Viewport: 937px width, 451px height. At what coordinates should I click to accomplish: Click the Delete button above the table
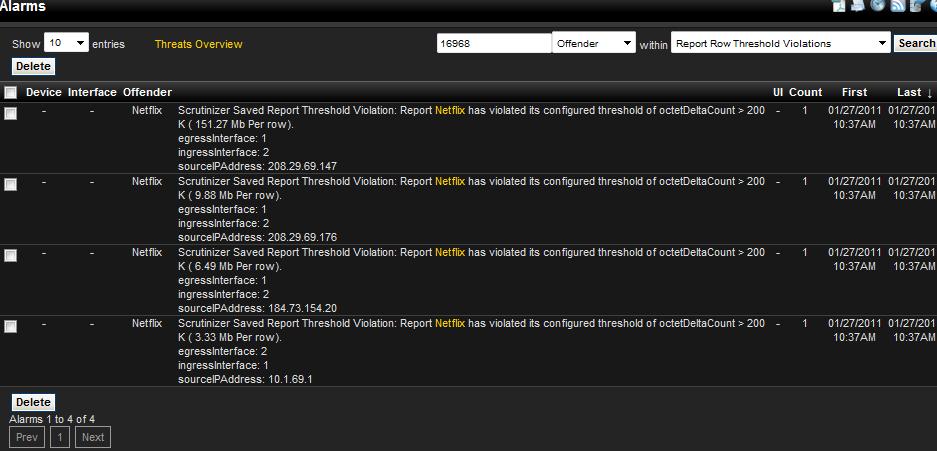coord(33,66)
